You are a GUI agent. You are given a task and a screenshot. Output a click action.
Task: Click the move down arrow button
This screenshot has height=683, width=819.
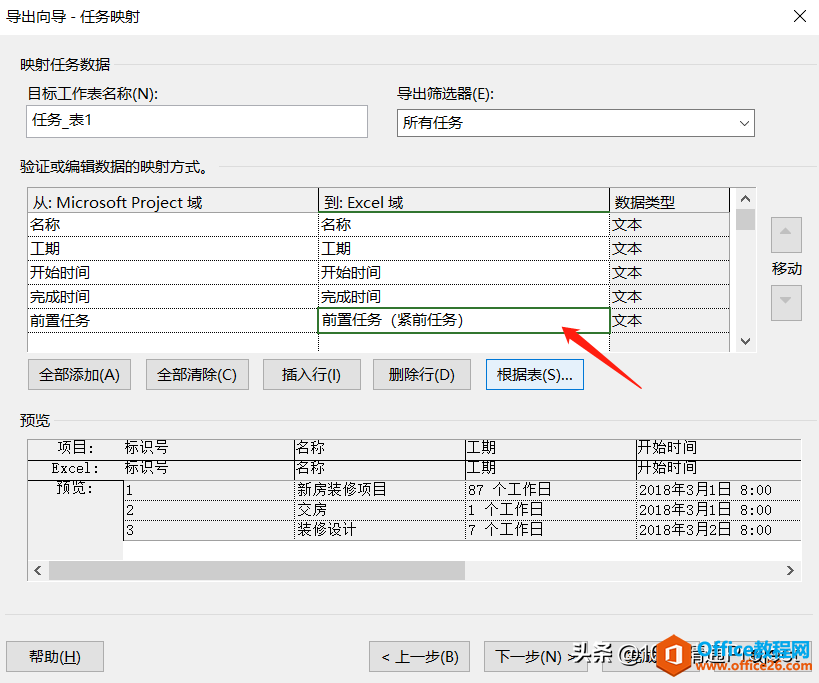786,301
